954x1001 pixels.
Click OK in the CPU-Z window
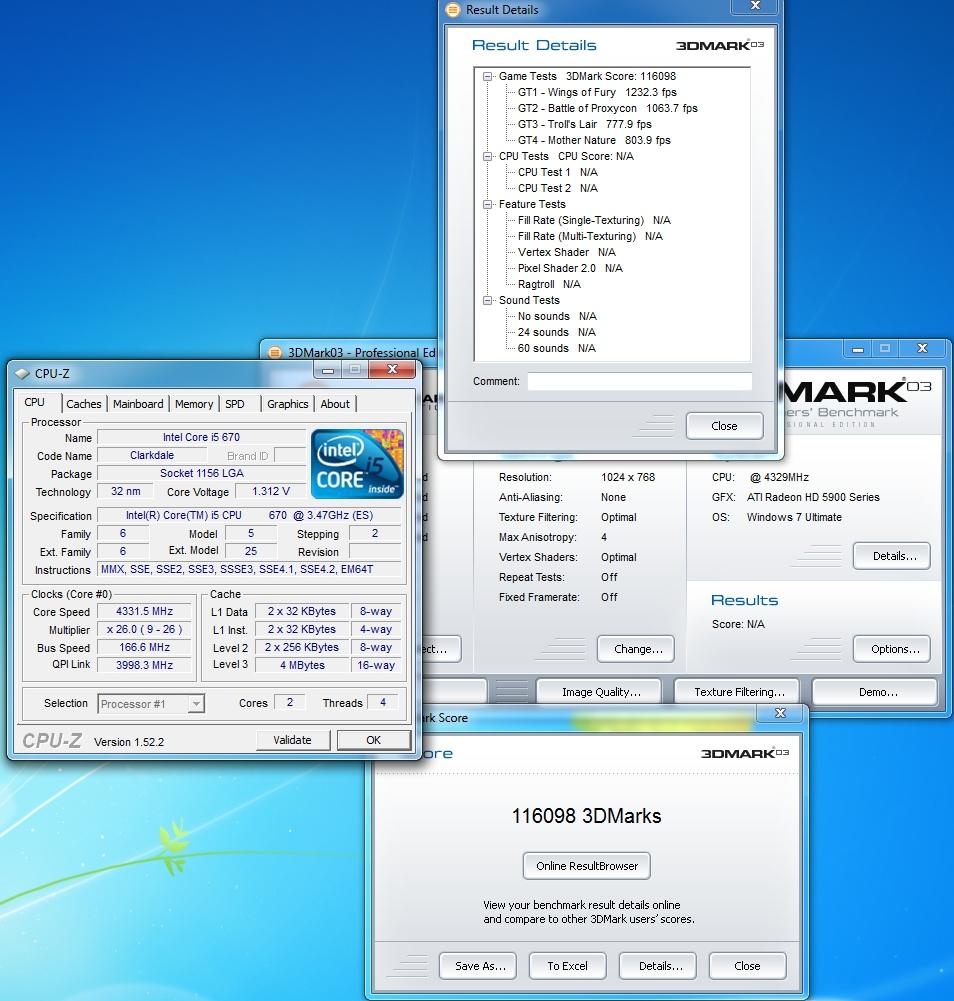(x=374, y=740)
